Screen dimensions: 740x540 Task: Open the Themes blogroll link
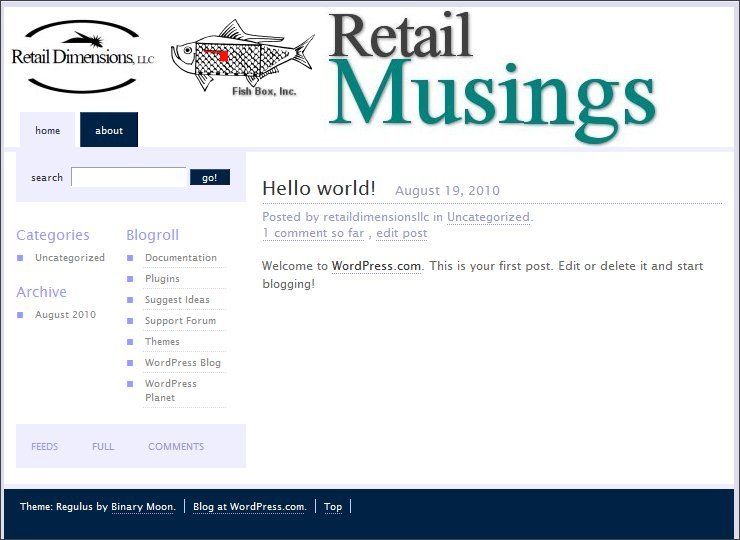click(162, 342)
